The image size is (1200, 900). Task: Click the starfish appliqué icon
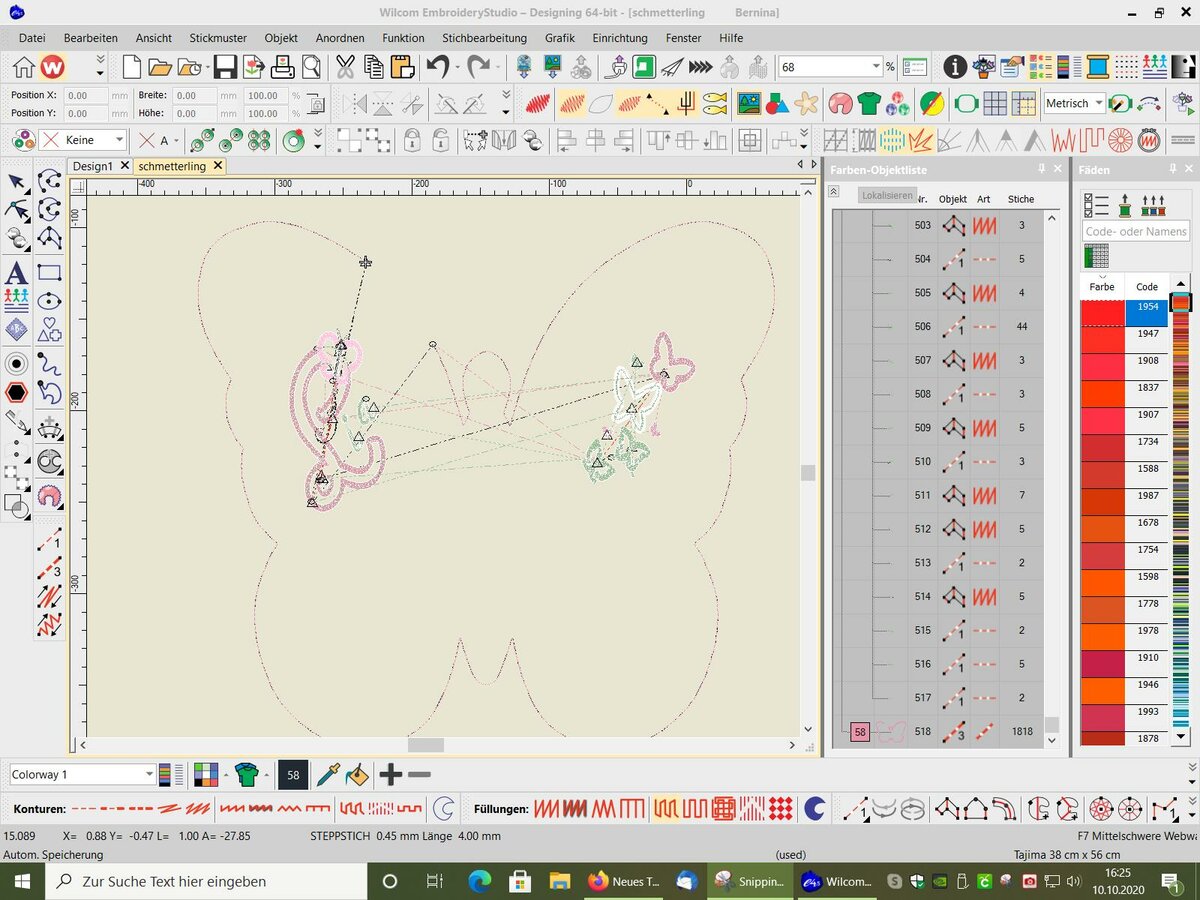tap(806, 104)
